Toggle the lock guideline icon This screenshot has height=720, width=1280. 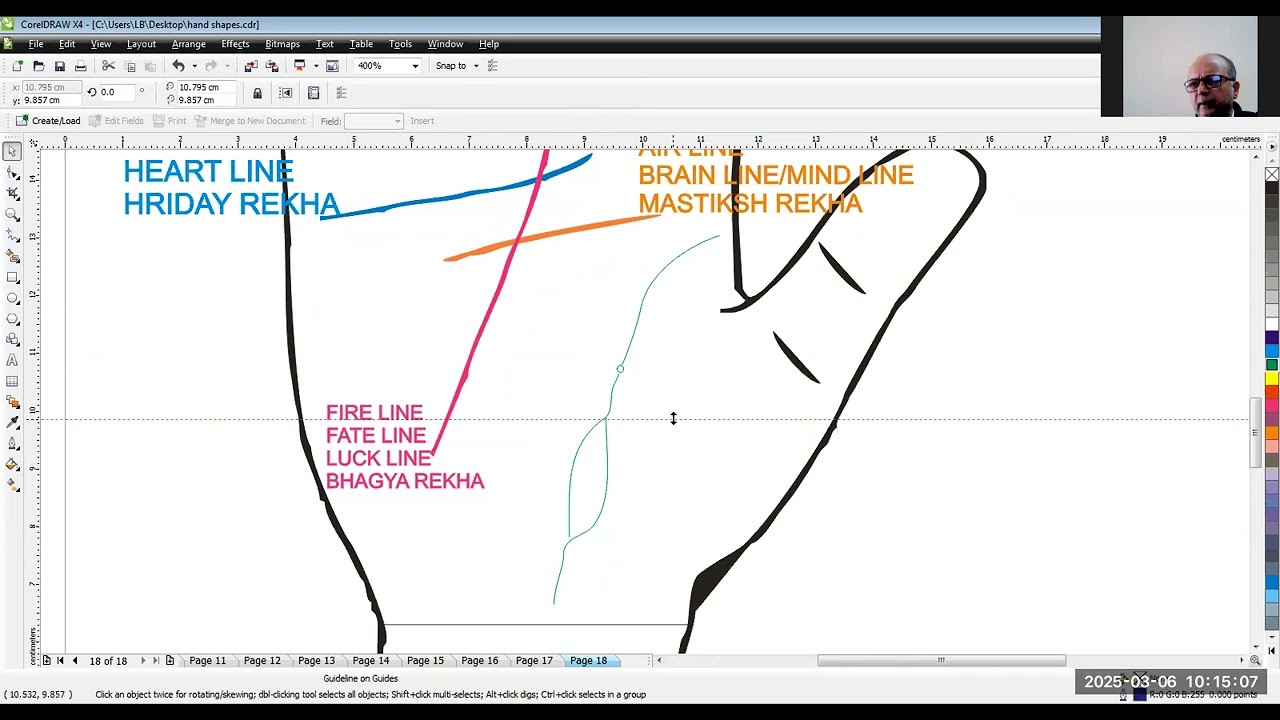(x=257, y=93)
